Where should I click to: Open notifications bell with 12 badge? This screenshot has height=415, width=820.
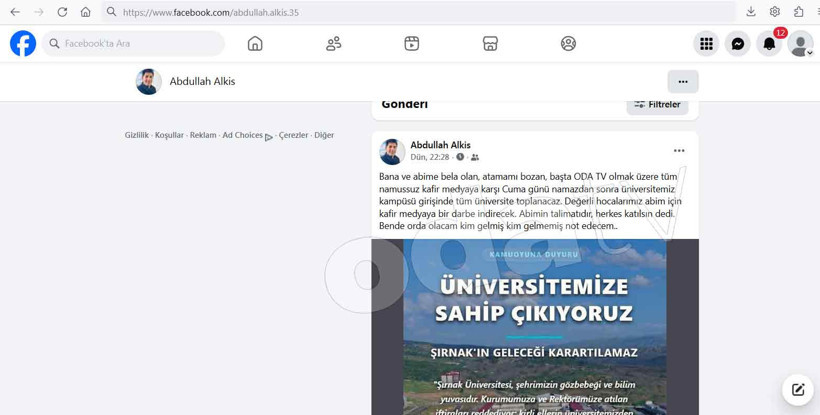(769, 44)
